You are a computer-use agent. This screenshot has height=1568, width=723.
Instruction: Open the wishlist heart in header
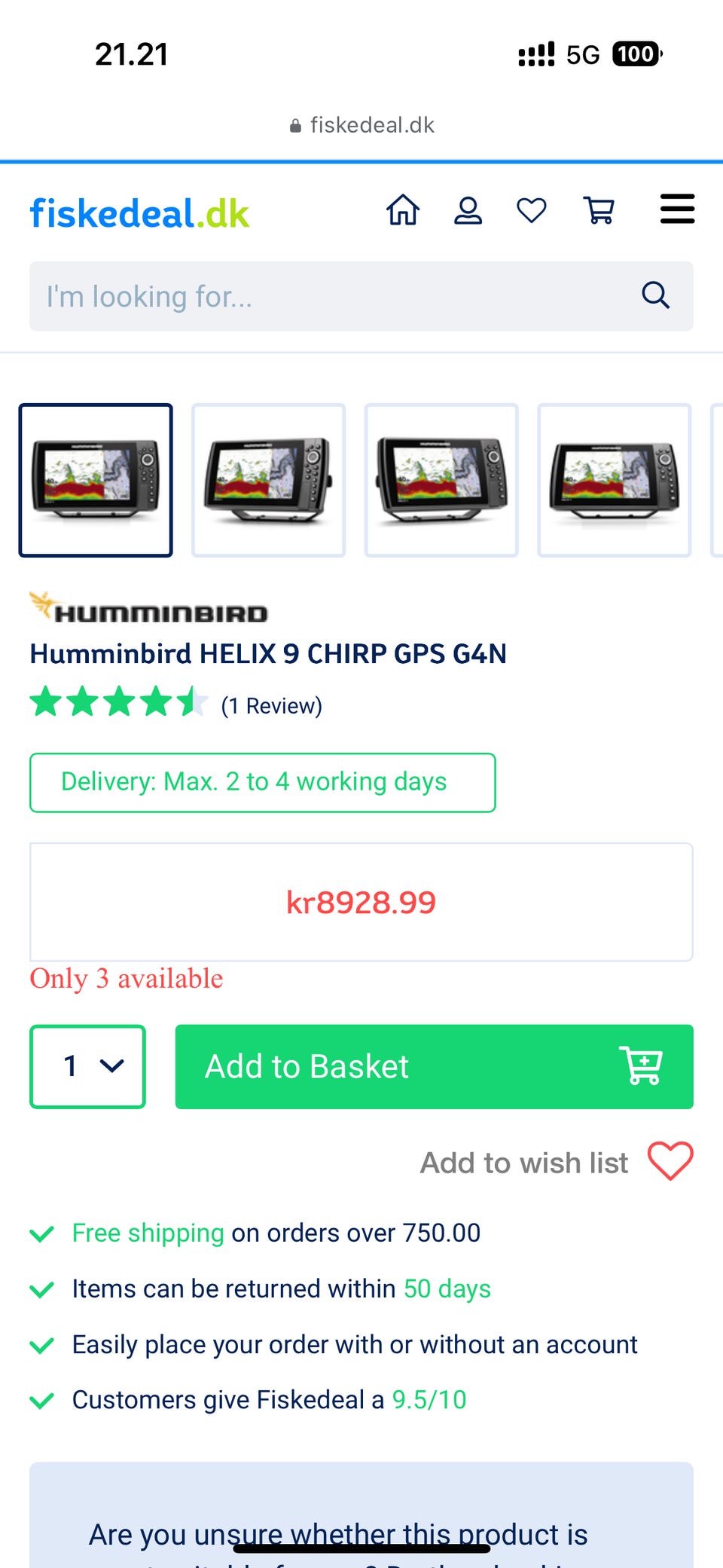tap(532, 210)
